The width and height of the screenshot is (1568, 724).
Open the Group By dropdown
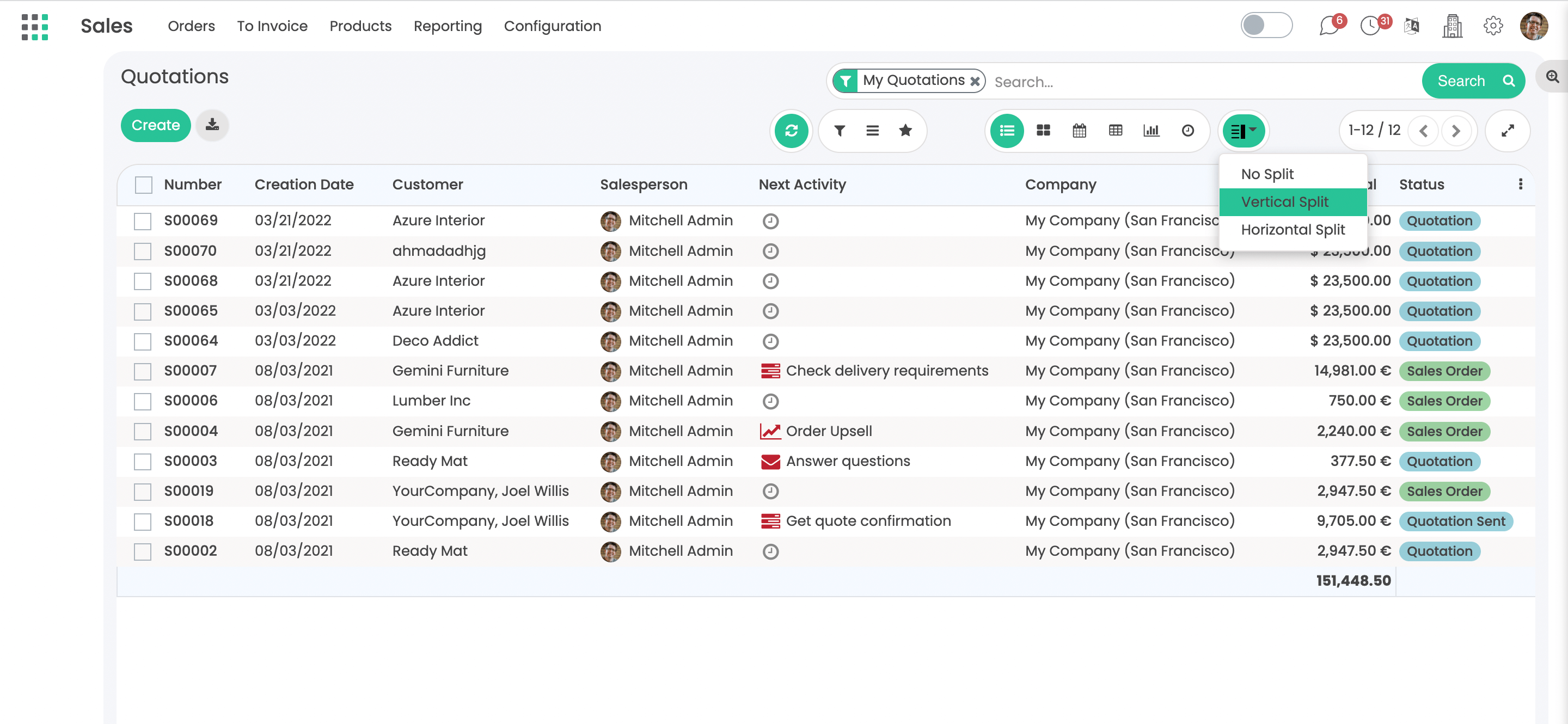[x=872, y=130]
